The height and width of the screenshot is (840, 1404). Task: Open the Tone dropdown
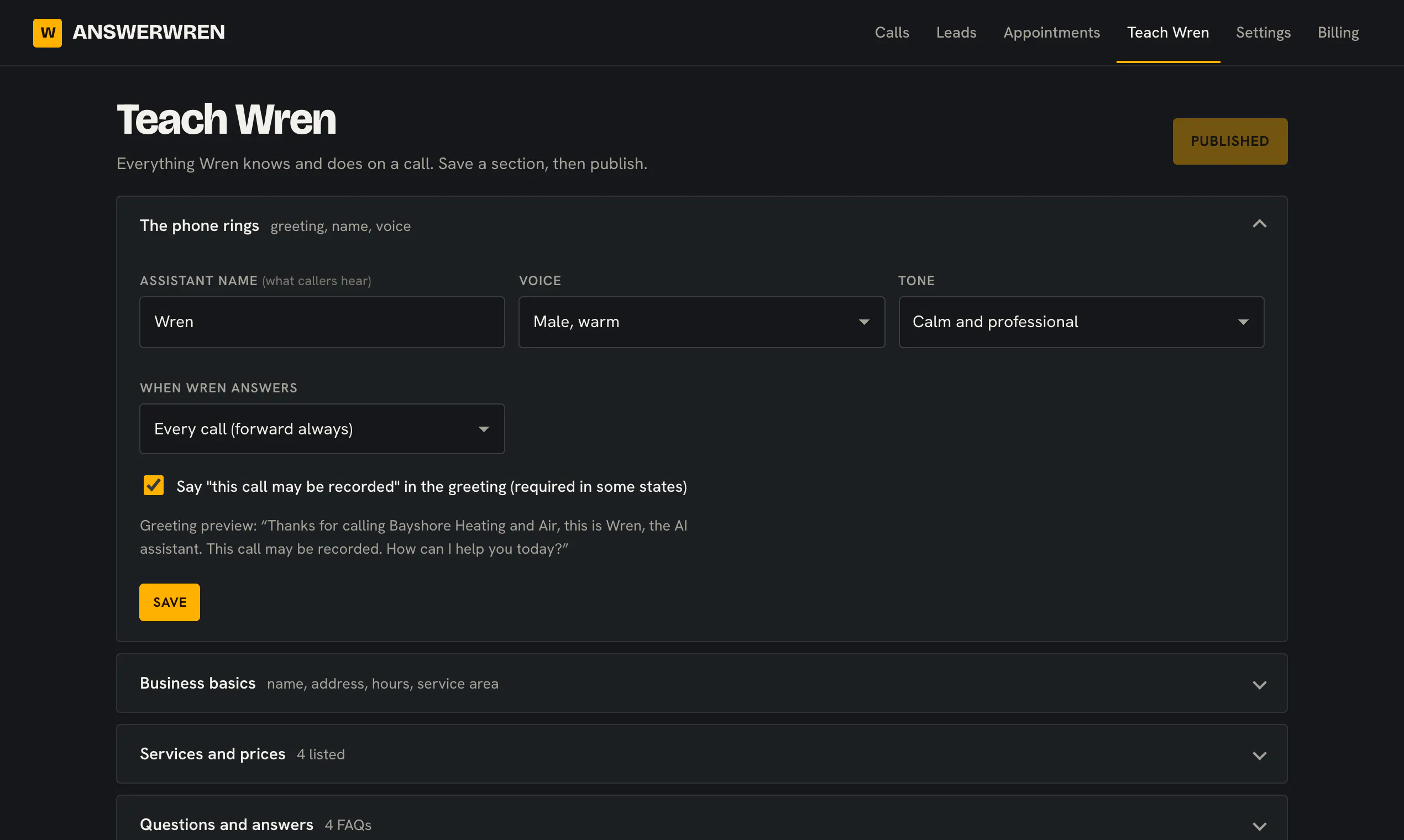pos(1081,322)
